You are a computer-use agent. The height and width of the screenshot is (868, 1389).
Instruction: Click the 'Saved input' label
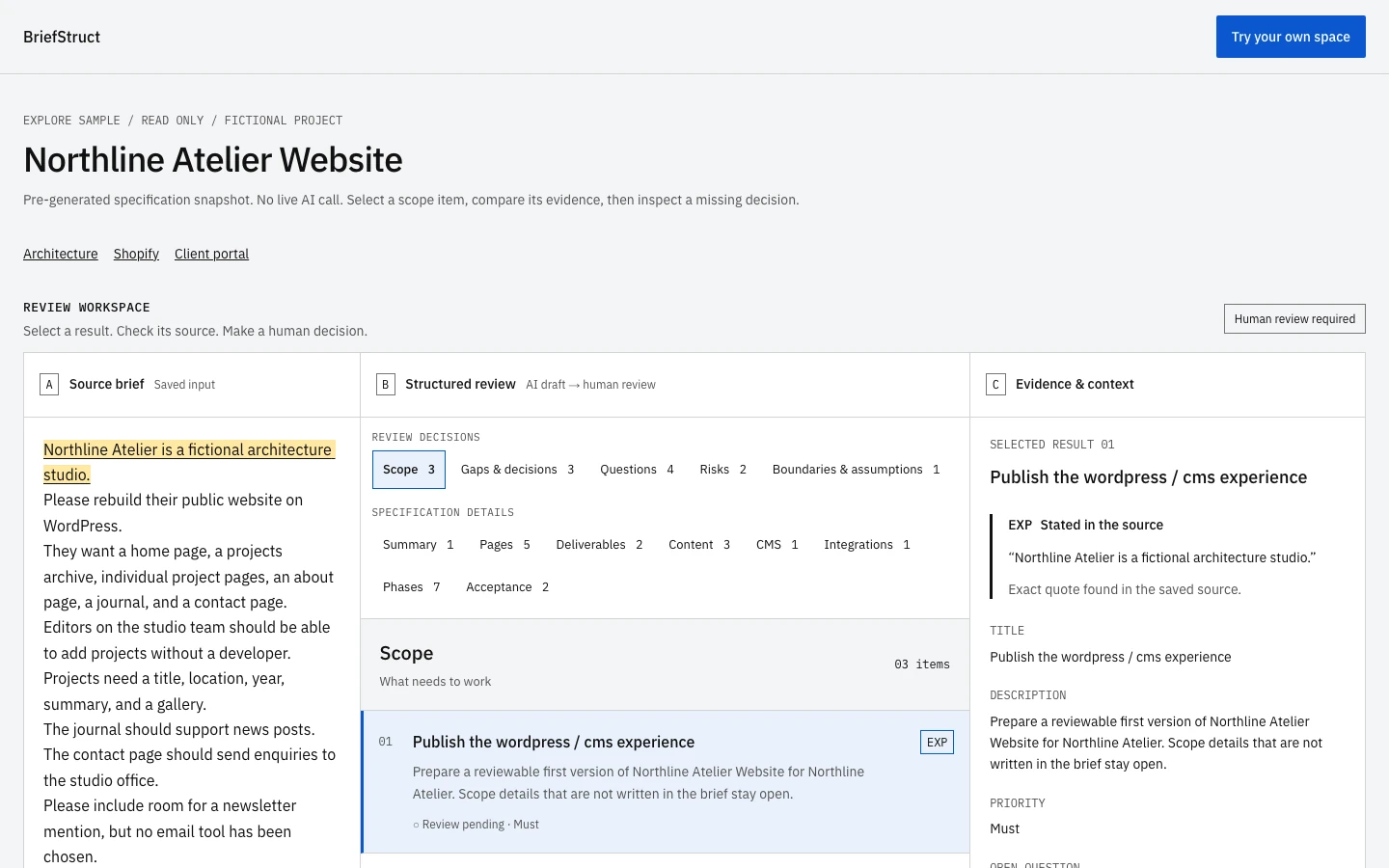184,385
